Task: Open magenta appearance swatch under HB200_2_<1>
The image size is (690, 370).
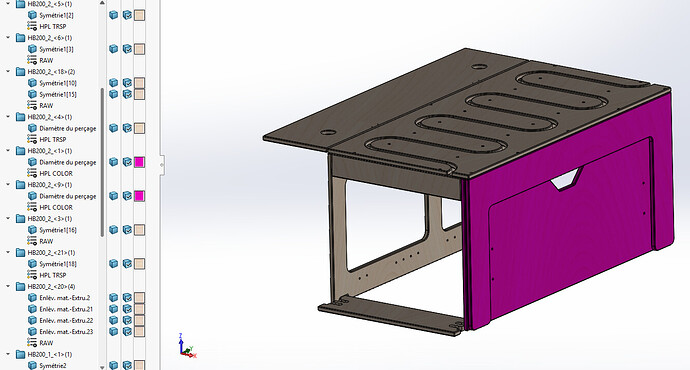Action: pos(139,162)
